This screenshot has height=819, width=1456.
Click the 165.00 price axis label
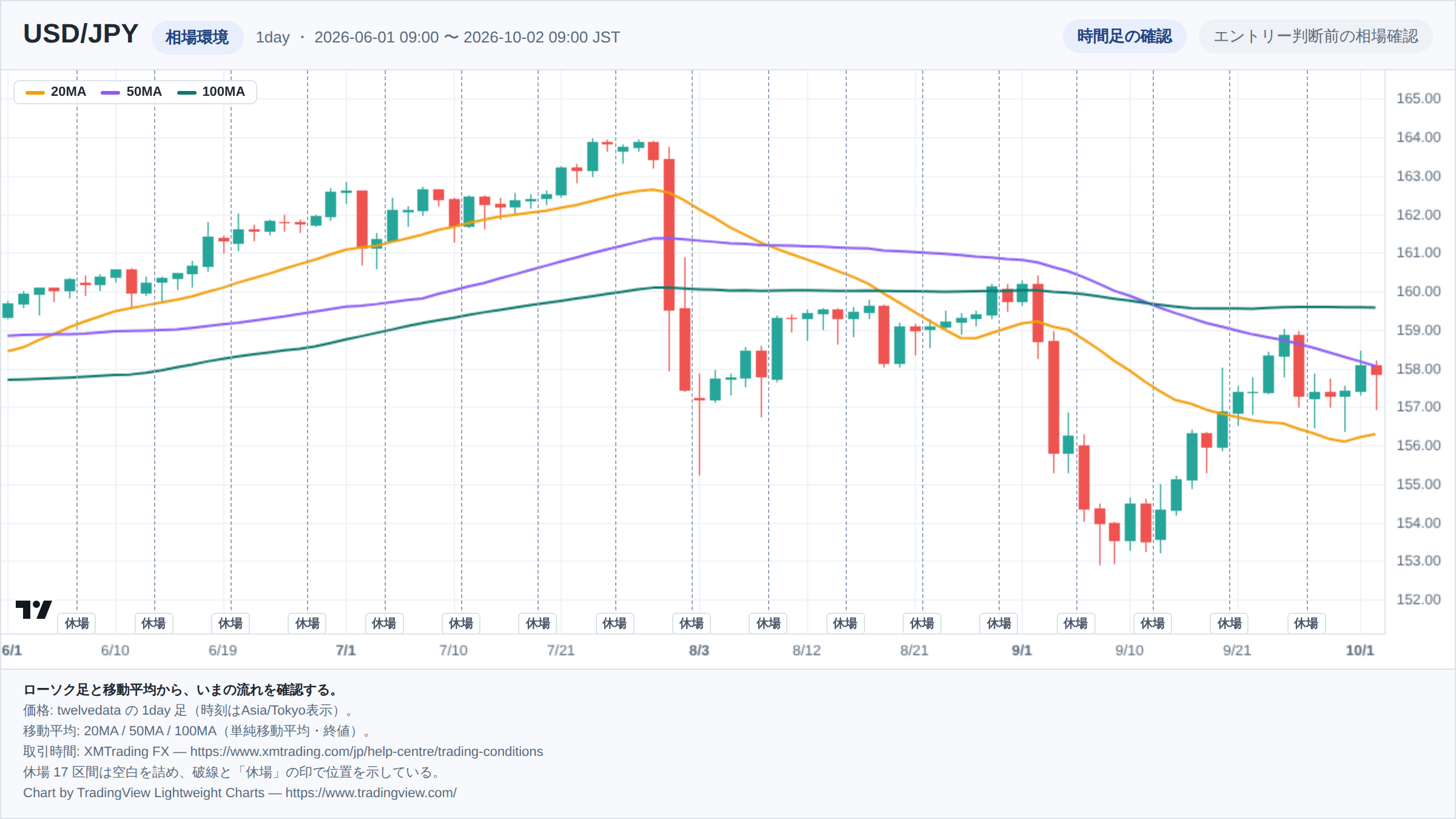point(1418,98)
